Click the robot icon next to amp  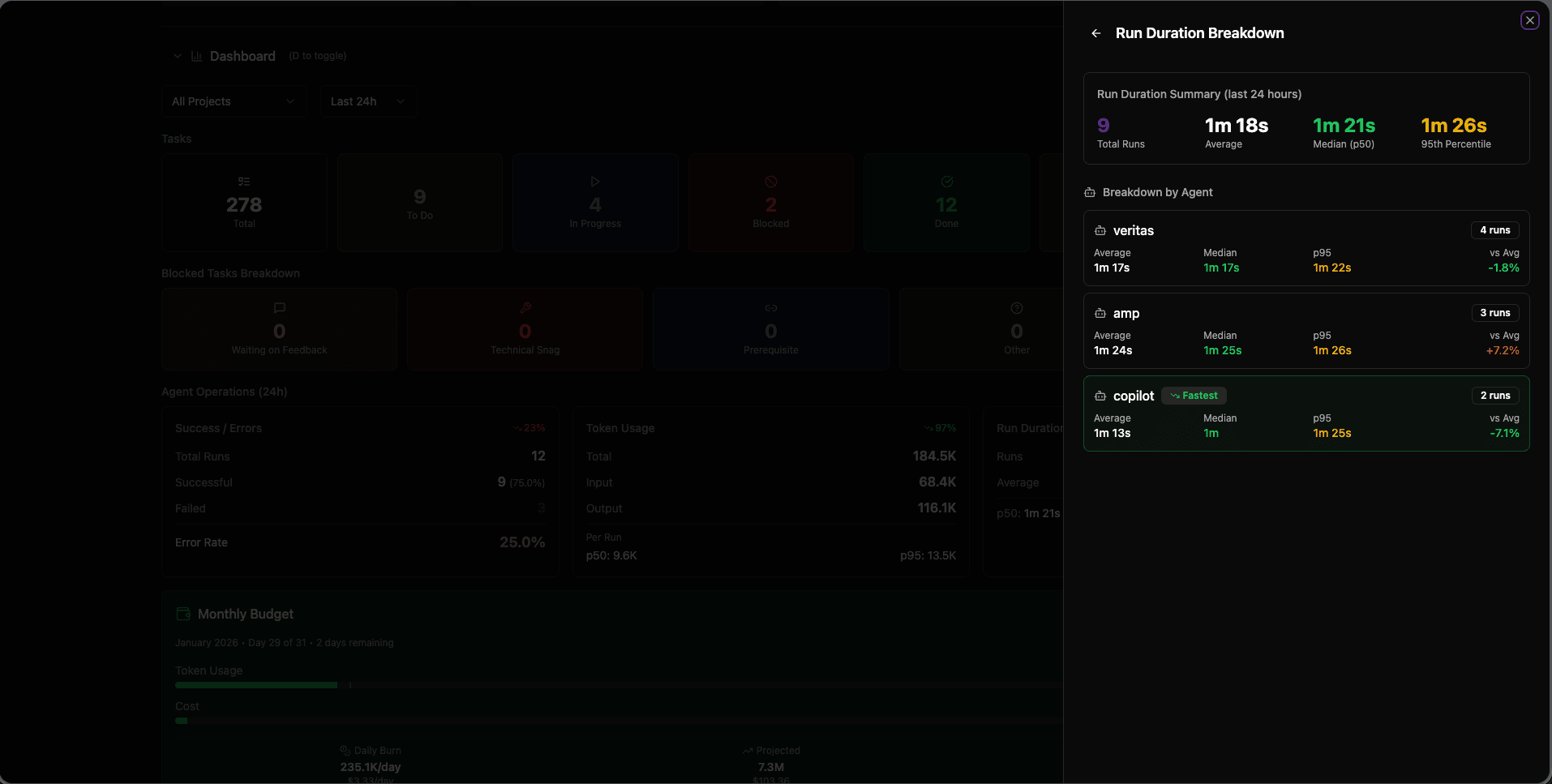[x=1100, y=314]
